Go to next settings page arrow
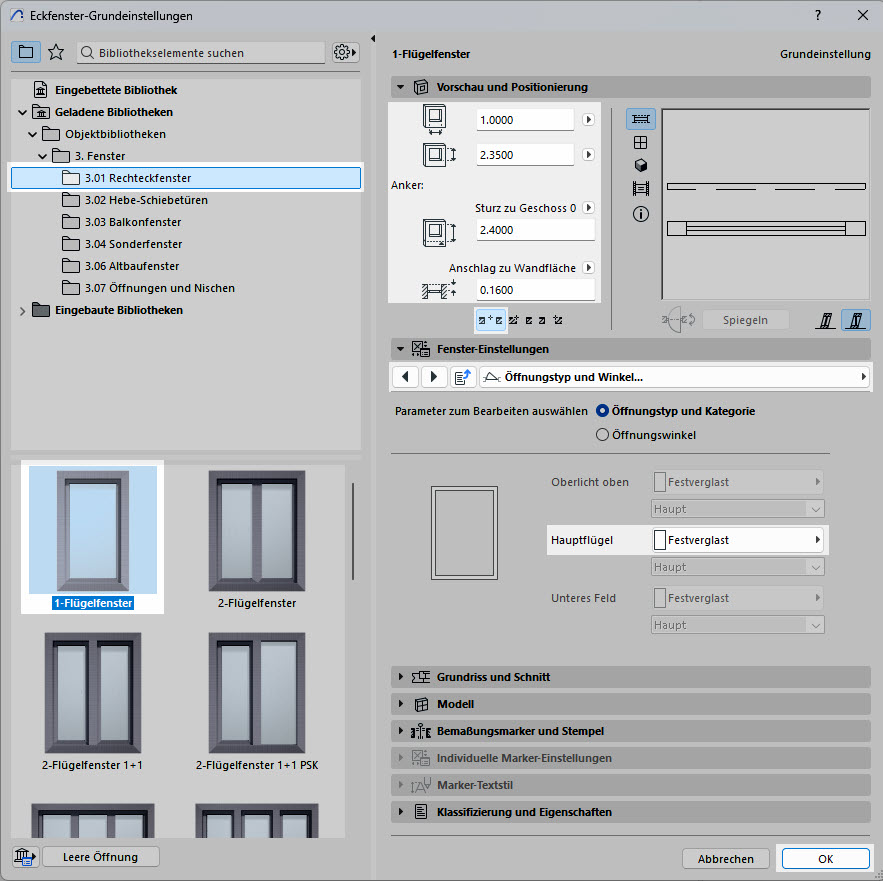This screenshot has width=883, height=881. [x=433, y=377]
